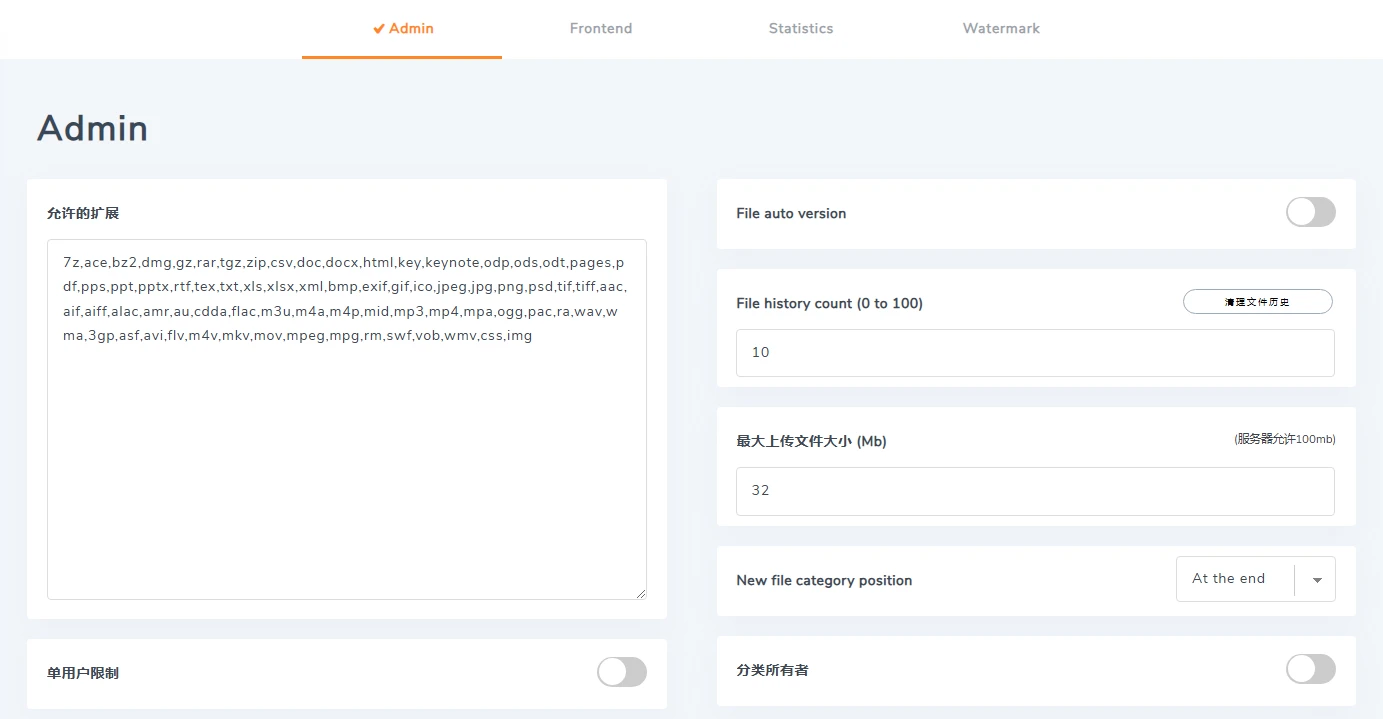This screenshot has height=719, width=1383.
Task: Click the 最大上传文件大小 label
Action: point(811,440)
